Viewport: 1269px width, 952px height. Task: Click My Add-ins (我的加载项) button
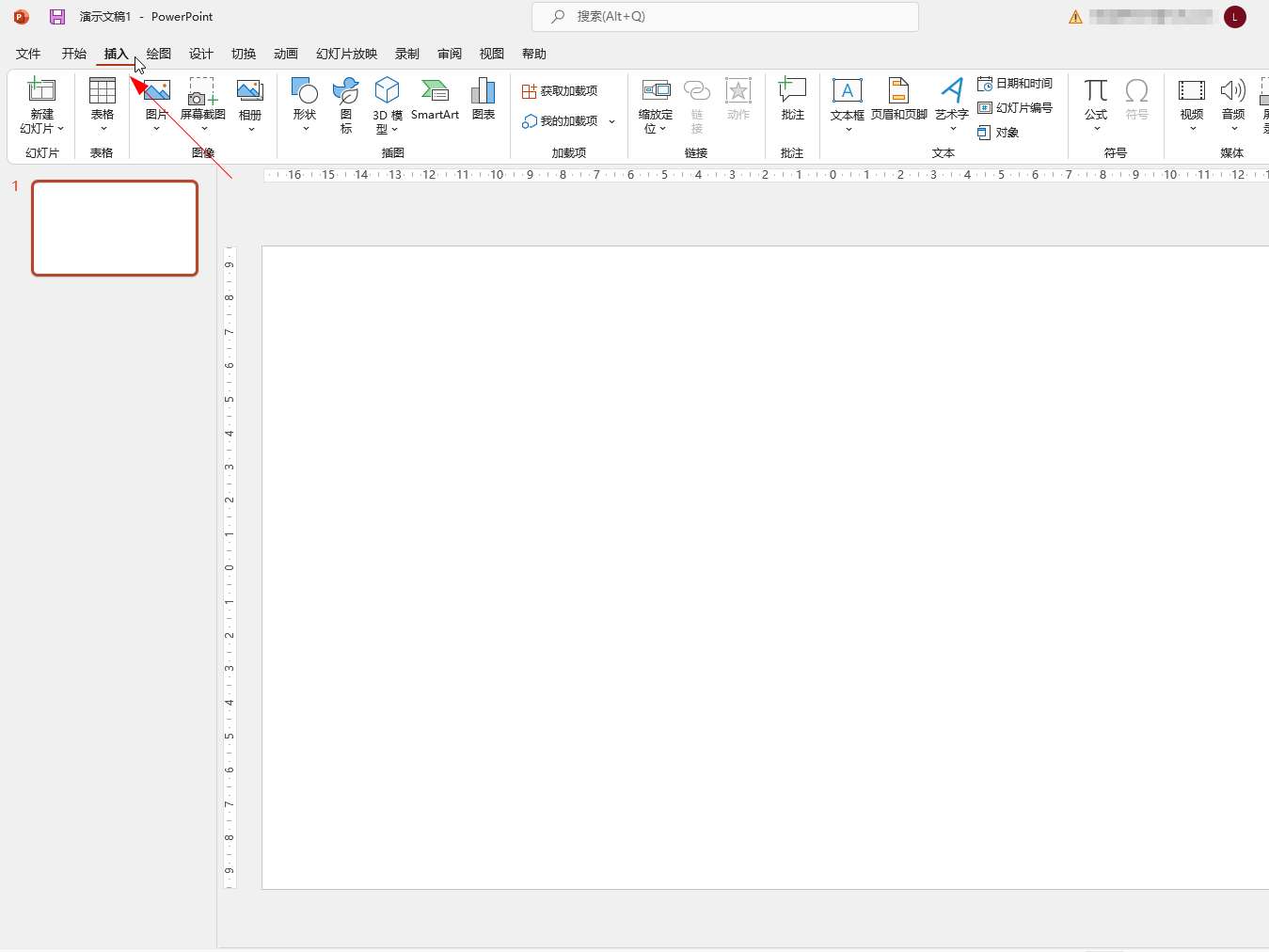click(560, 121)
